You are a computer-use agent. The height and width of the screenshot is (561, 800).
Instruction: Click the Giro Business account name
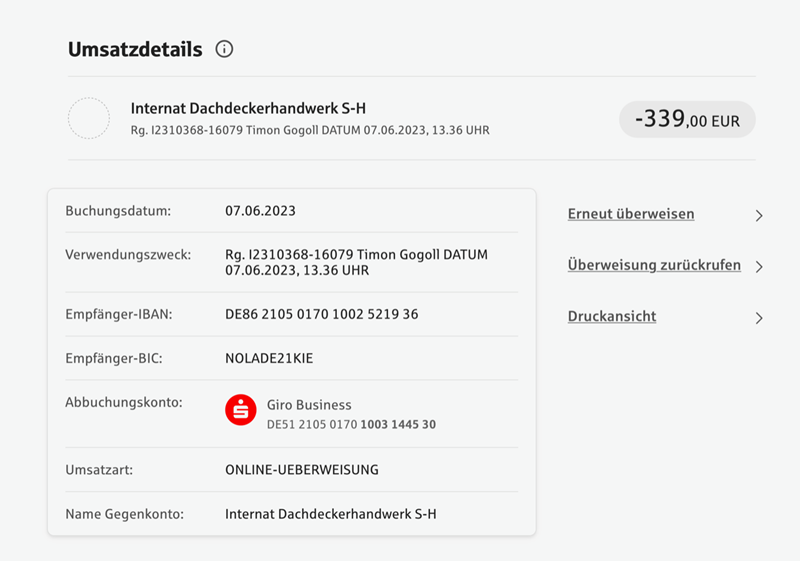309,405
